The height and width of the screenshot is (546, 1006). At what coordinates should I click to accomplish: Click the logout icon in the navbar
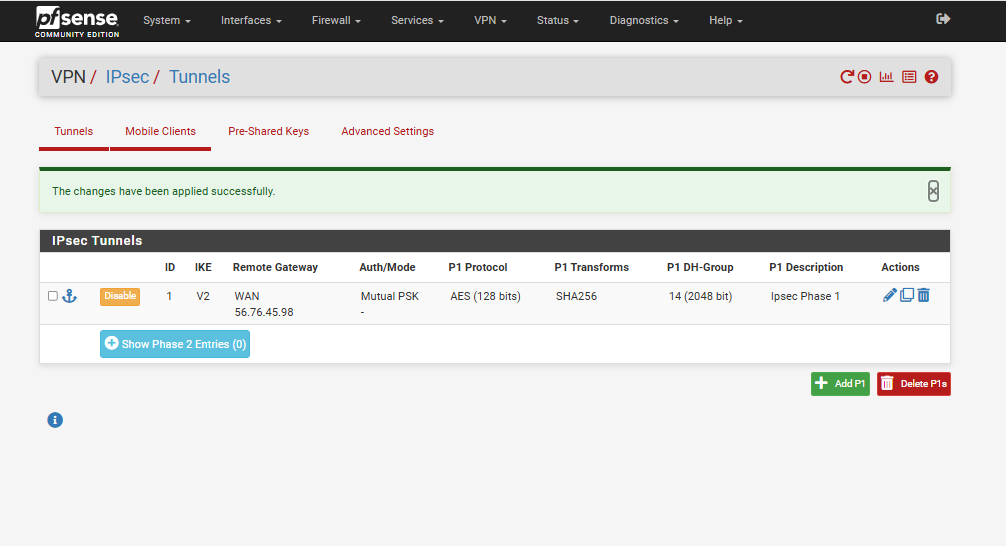(x=943, y=19)
